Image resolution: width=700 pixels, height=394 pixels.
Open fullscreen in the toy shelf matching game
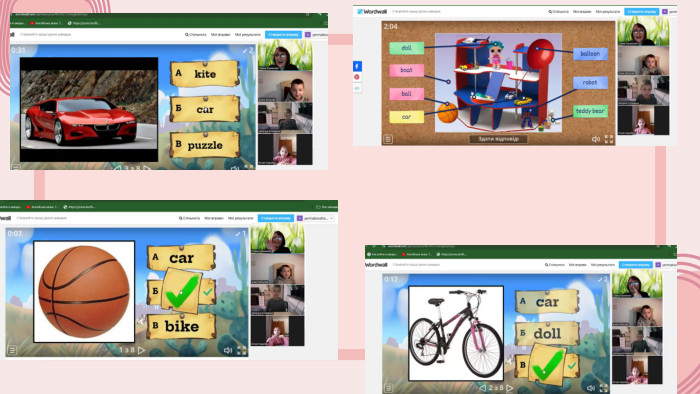[x=608, y=139]
